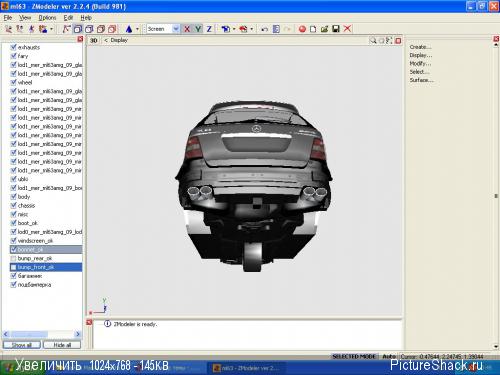Image resolution: width=500 pixels, height=375 pixels.
Task: Open the Help menu
Action: pyautogui.click(x=86, y=18)
